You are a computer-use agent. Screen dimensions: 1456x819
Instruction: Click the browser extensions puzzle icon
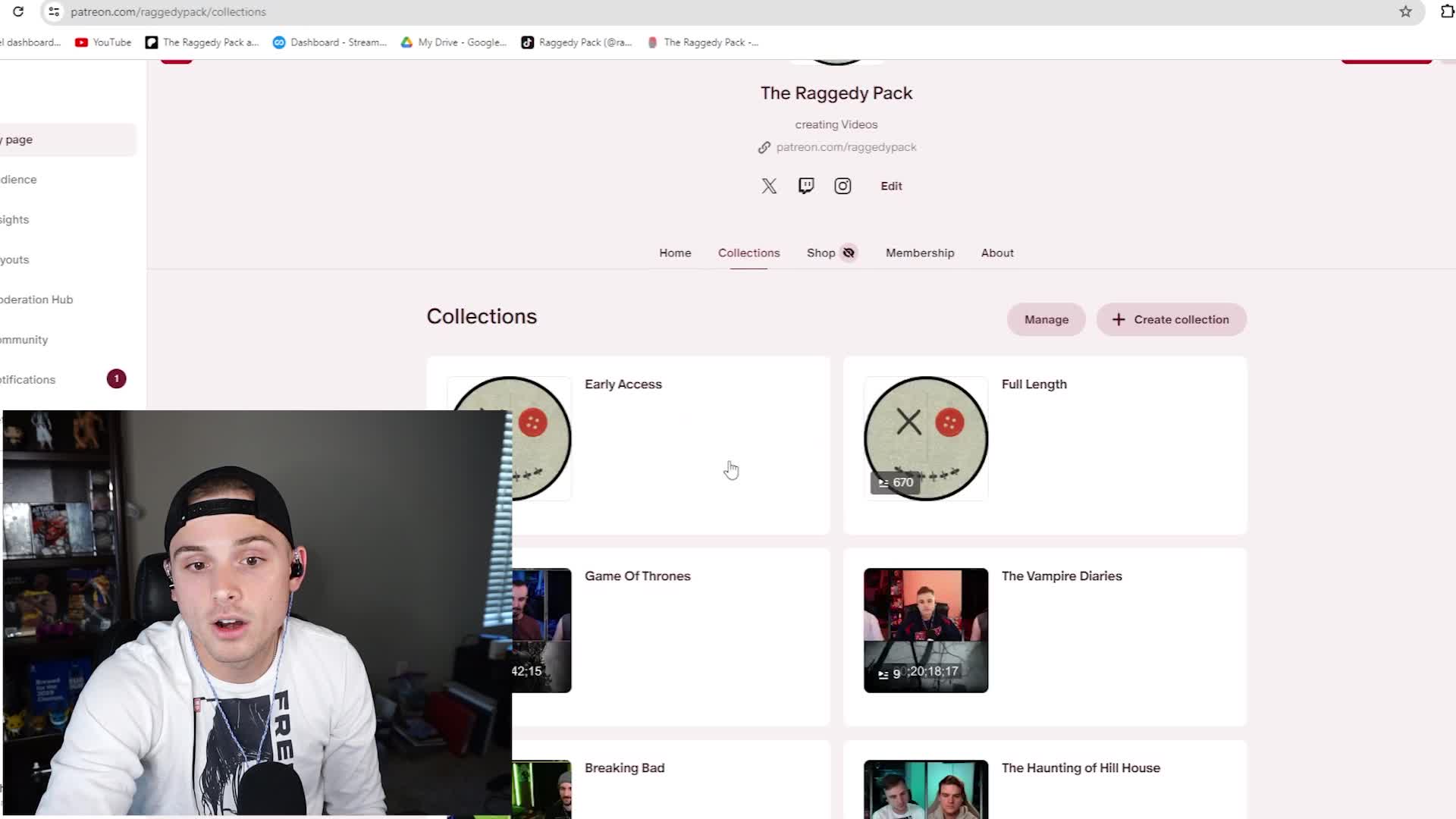[1447, 11]
